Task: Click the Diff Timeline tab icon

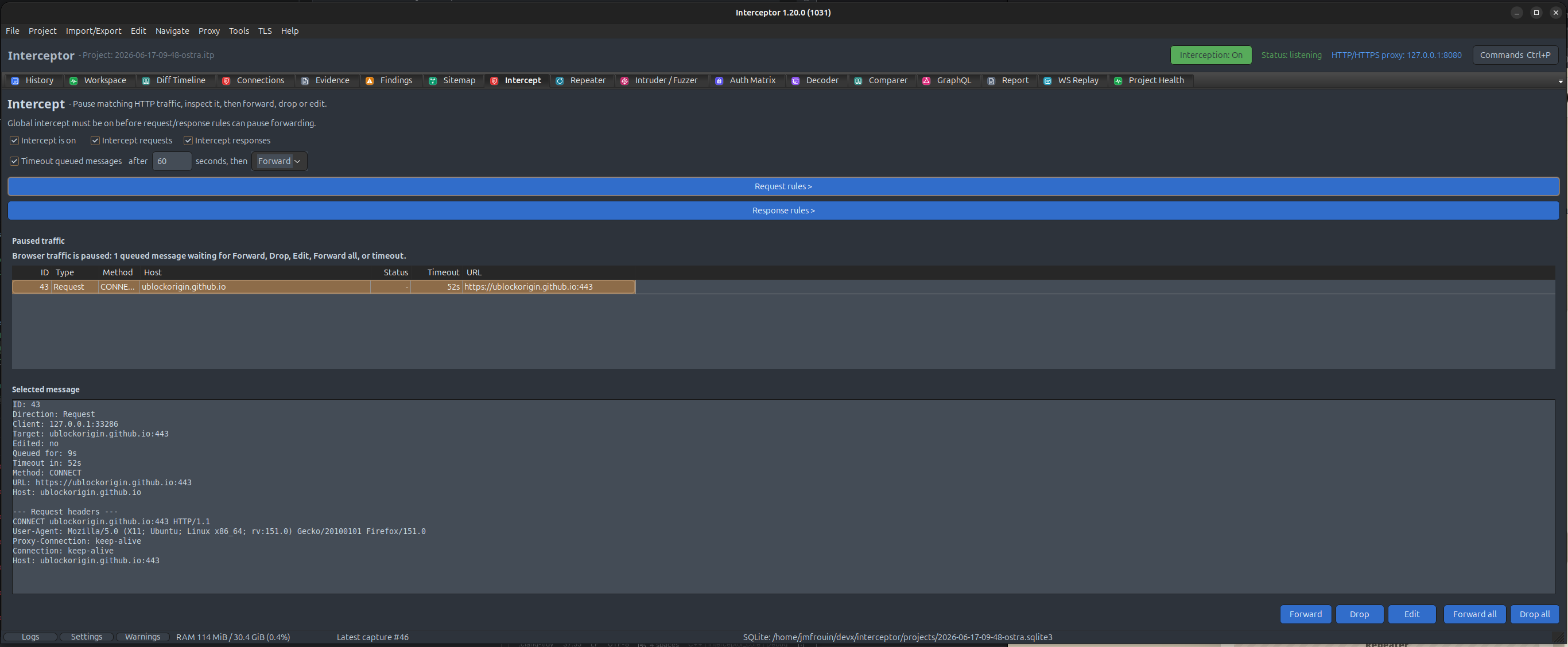Action: pyautogui.click(x=146, y=81)
